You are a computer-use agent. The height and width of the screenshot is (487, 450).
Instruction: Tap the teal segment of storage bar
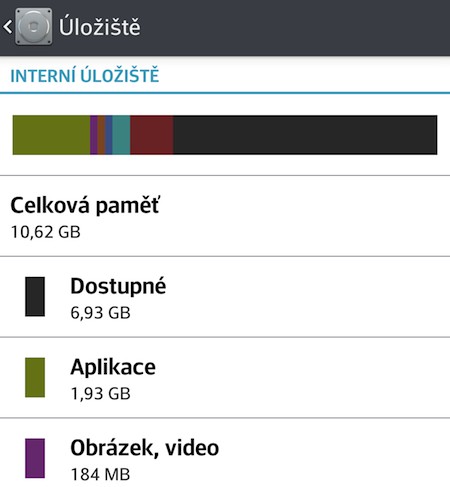(121, 135)
